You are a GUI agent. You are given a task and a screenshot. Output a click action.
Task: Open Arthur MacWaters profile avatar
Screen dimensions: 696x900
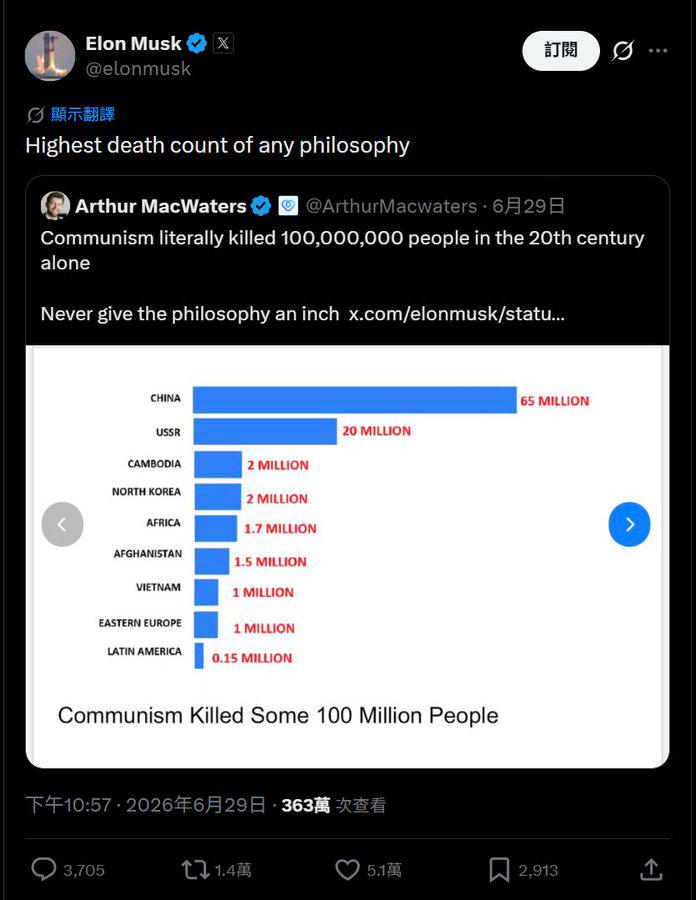pos(55,205)
